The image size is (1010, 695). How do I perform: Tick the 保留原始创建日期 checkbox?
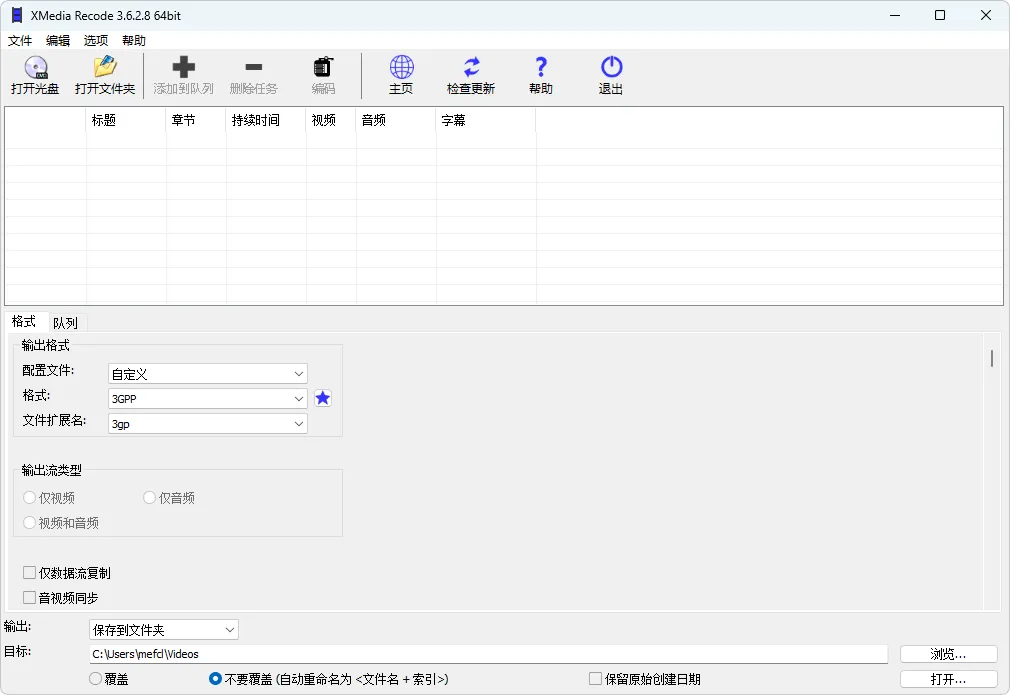click(595, 678)
